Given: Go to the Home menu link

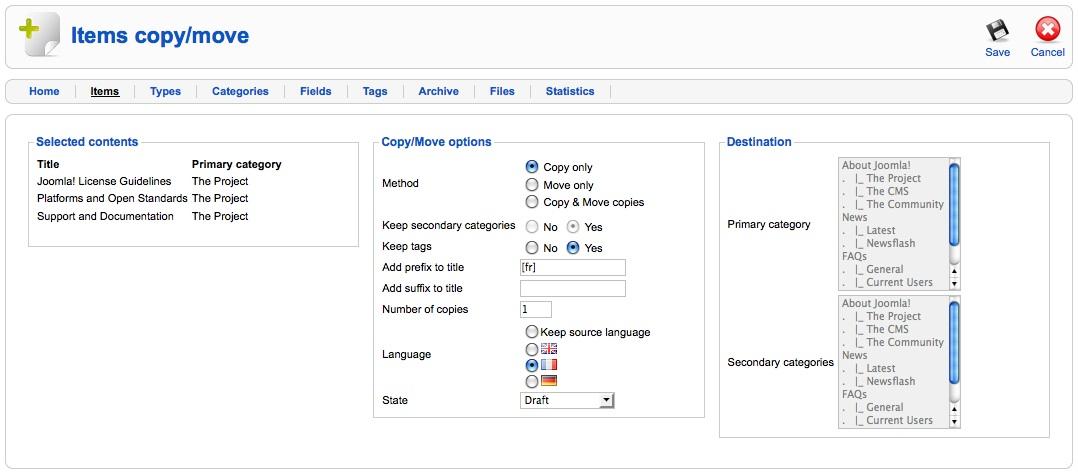Looking at the screenshot, I should 44,91.
